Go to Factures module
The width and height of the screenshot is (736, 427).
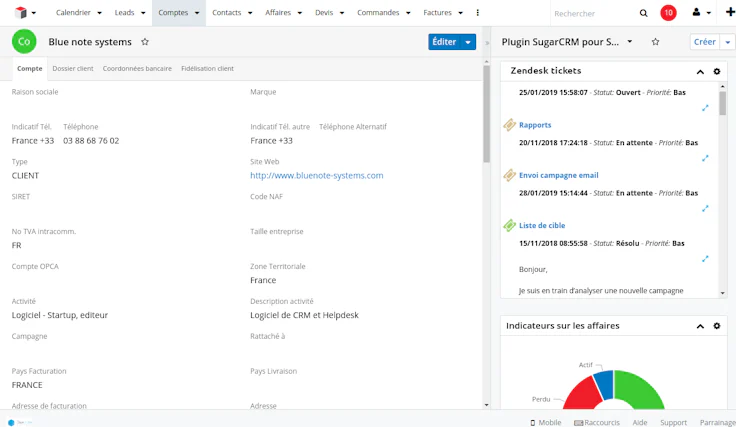click(437, 13)
